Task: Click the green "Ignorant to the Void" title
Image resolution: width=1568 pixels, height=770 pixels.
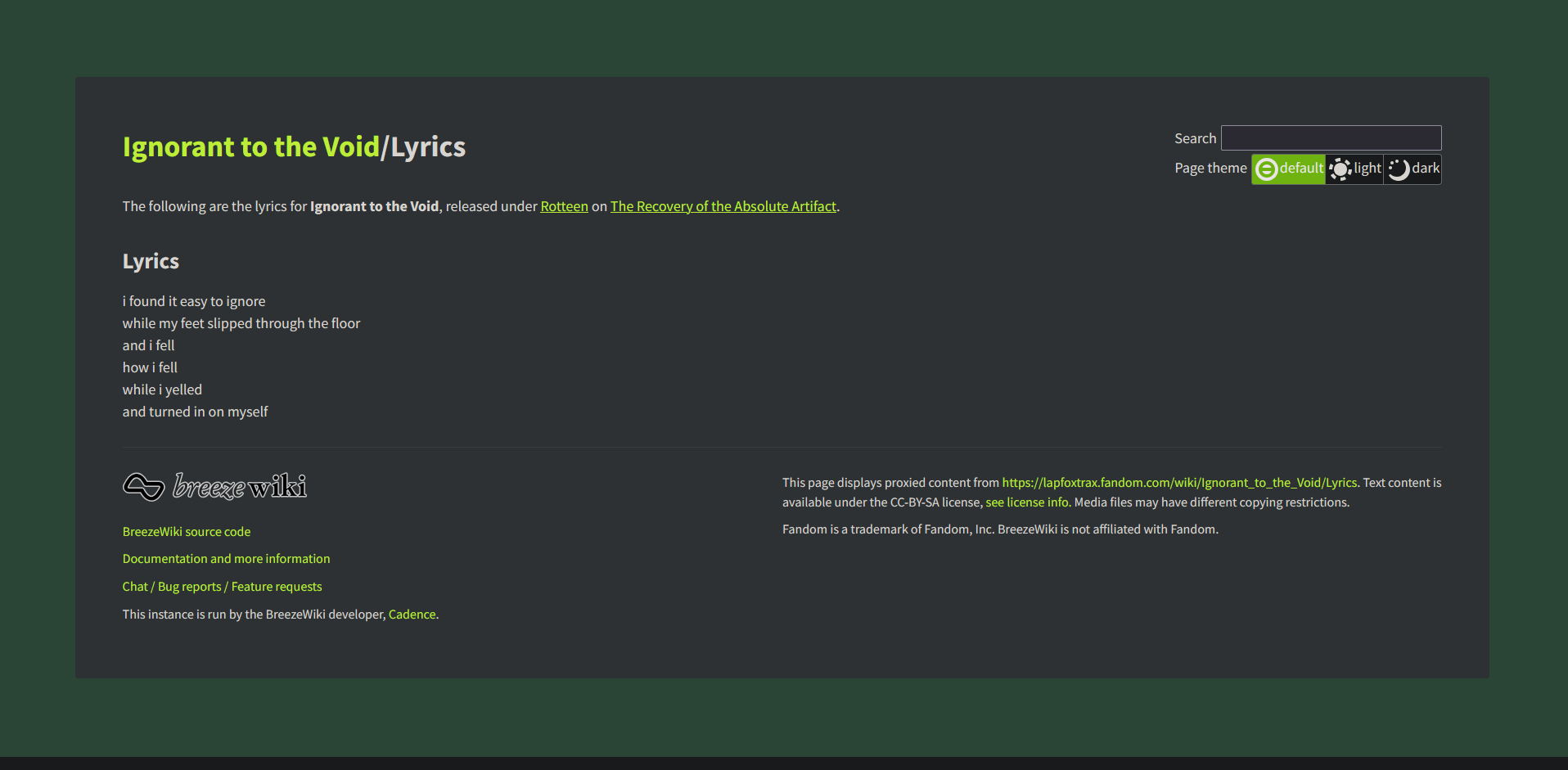Action: [x=250, y=147]
